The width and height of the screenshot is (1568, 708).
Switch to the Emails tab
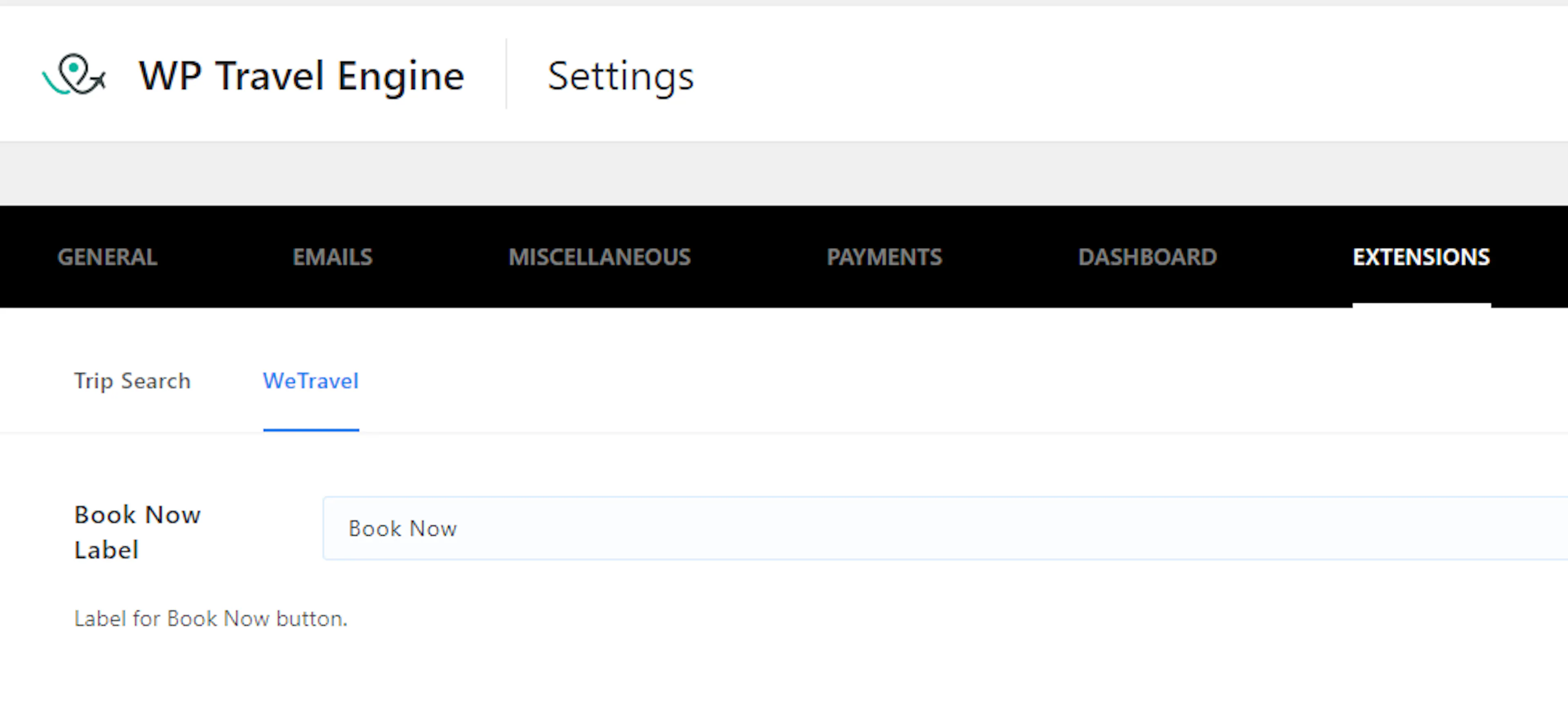[x=332, y=257]
